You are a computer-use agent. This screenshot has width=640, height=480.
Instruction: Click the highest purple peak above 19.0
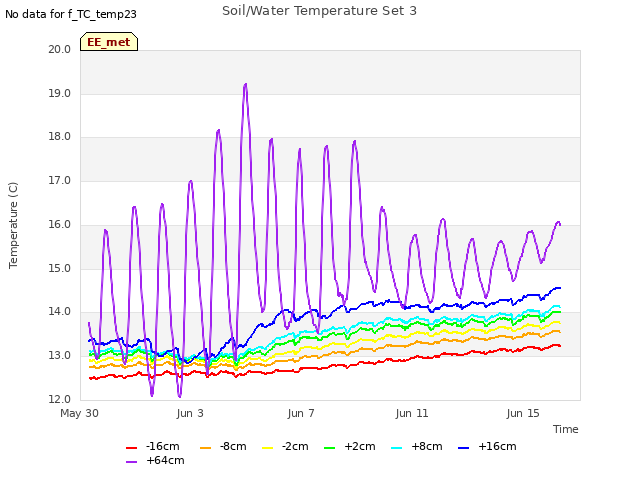(x=245, y=84)
